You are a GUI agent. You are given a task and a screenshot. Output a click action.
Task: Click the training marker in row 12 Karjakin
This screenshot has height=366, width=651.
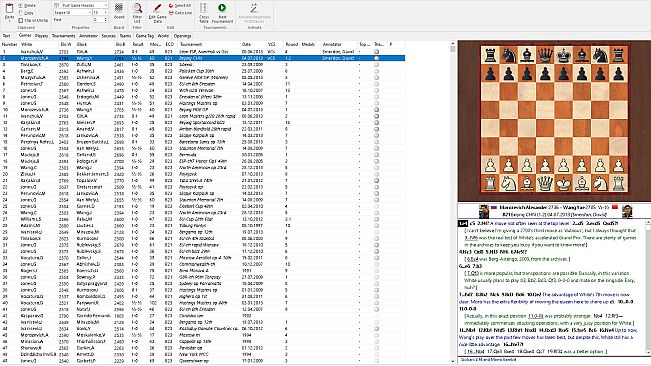(377, 123)
